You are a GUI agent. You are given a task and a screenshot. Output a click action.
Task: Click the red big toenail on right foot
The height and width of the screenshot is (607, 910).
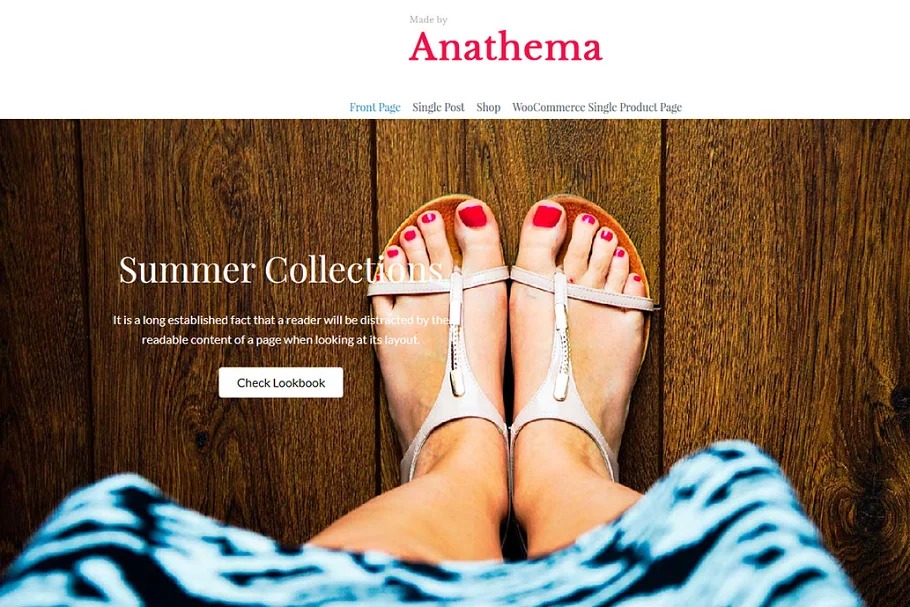[x=547, y=216]
